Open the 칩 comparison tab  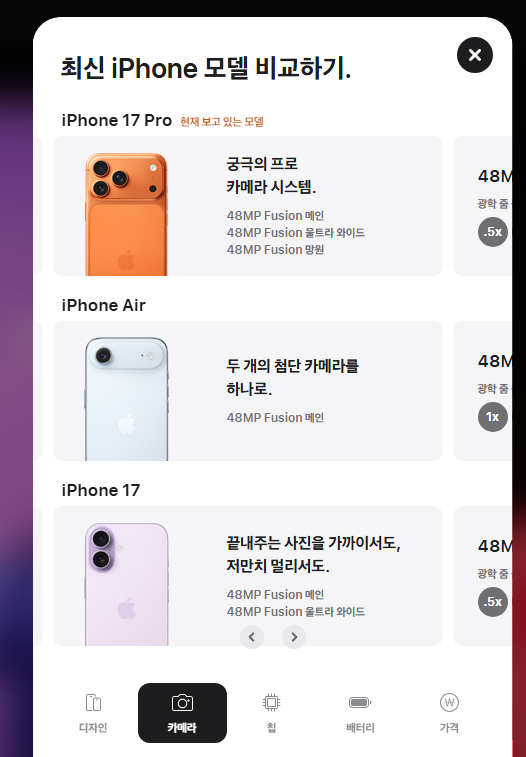coord(271,713)
